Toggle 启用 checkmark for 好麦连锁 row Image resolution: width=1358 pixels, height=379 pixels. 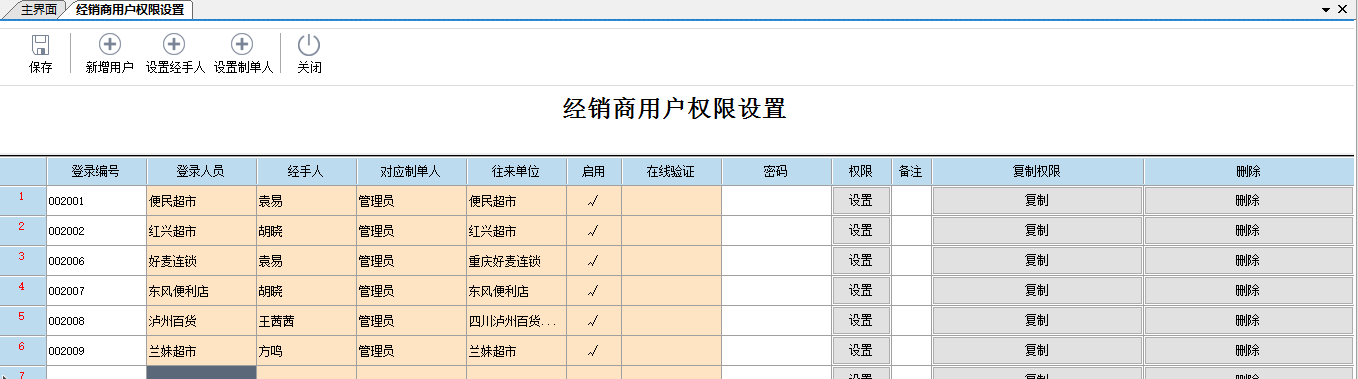click(594, 261)
